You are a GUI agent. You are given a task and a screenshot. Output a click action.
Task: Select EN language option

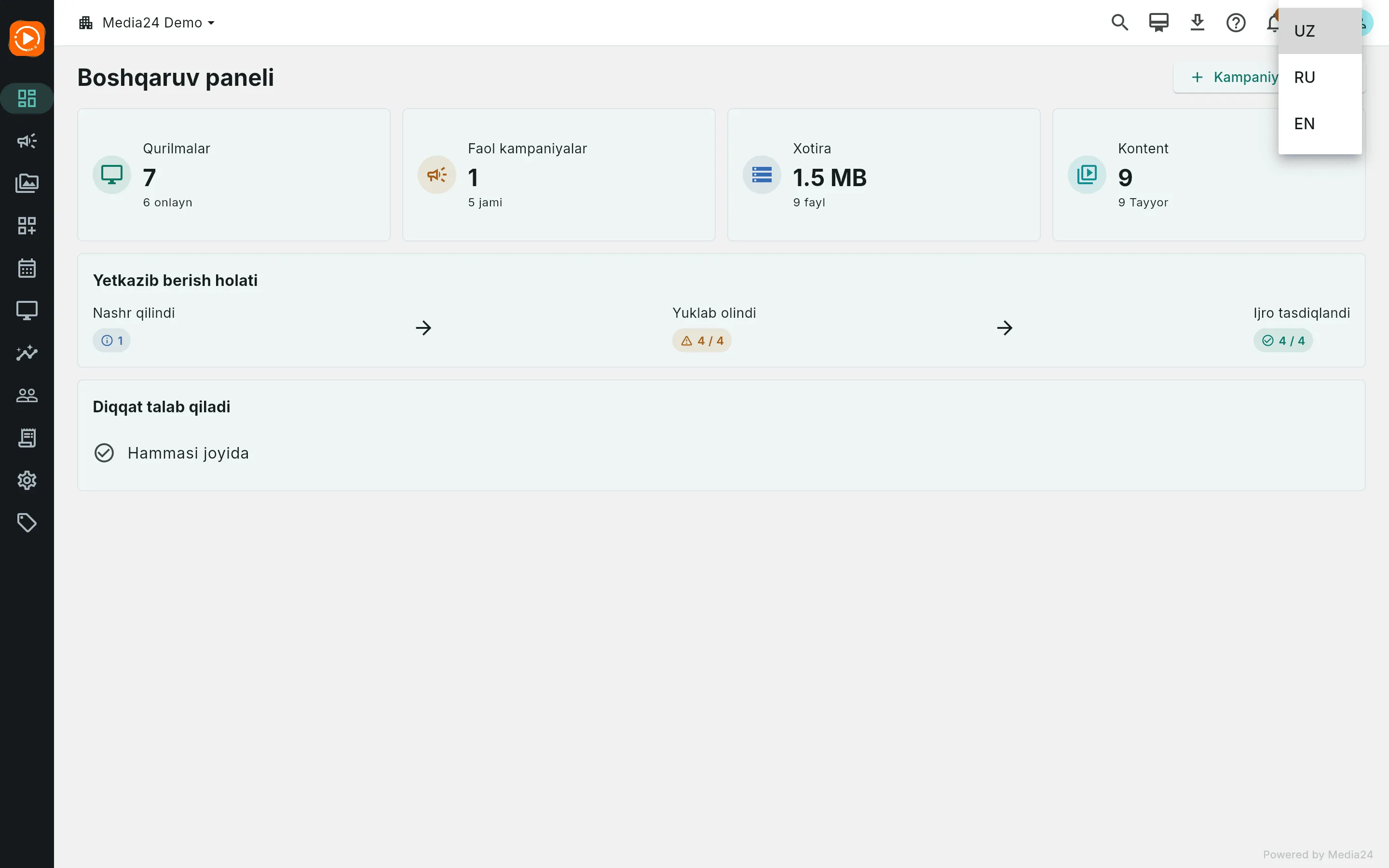tap(1320, 124)
